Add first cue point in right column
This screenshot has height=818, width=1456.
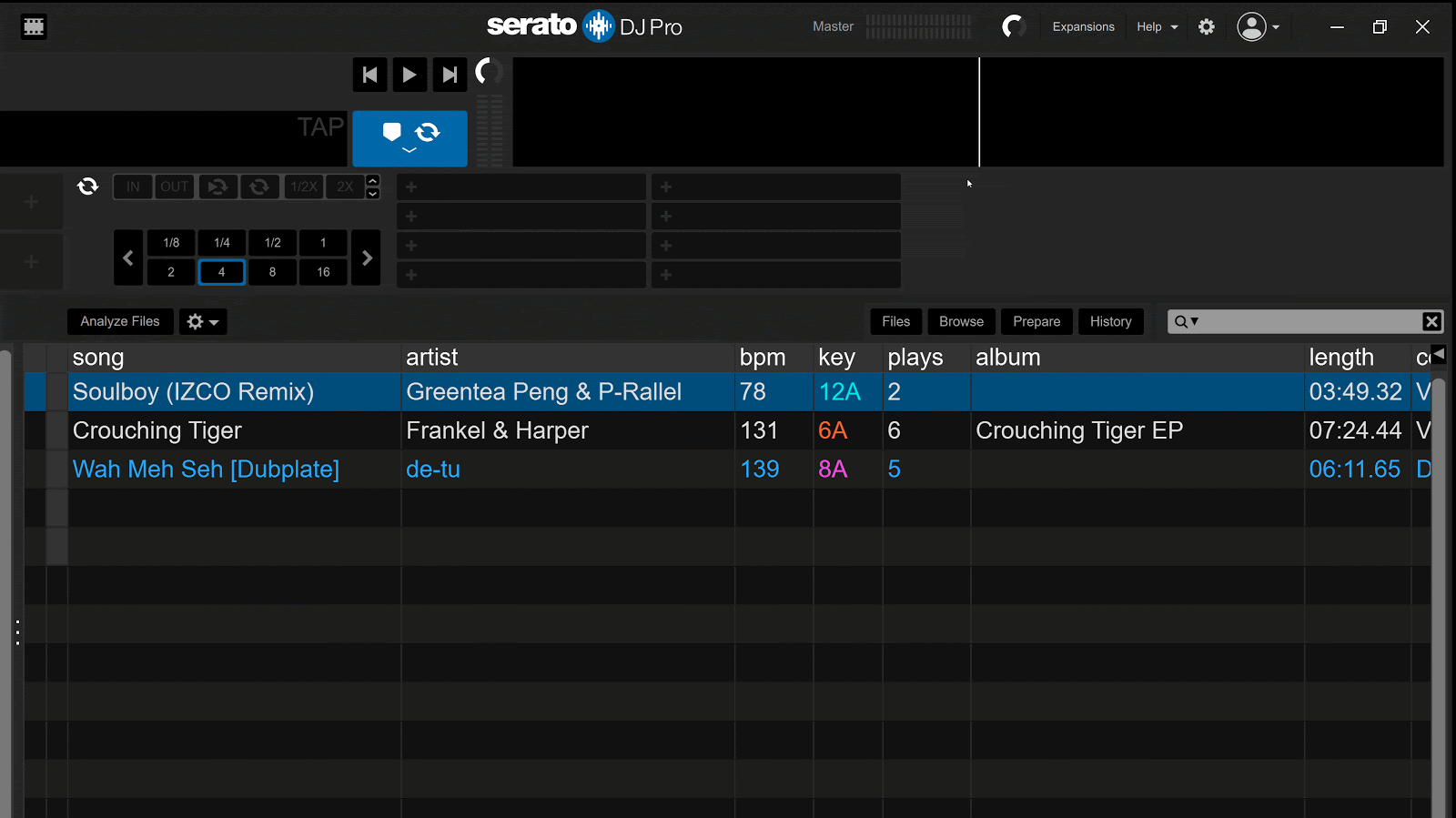[x=776, y=187]
